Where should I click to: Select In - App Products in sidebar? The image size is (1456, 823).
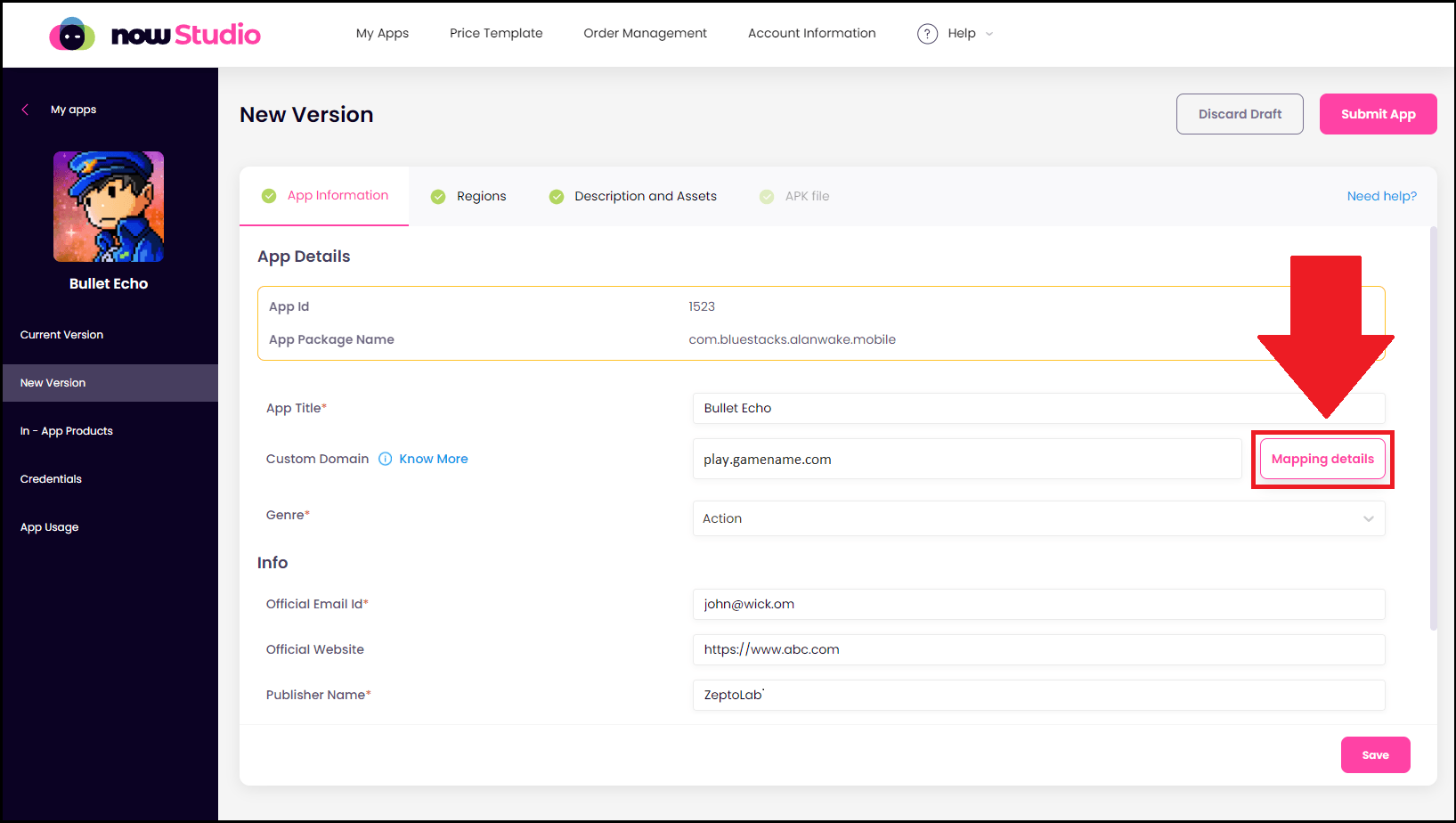tap(67, 431)
